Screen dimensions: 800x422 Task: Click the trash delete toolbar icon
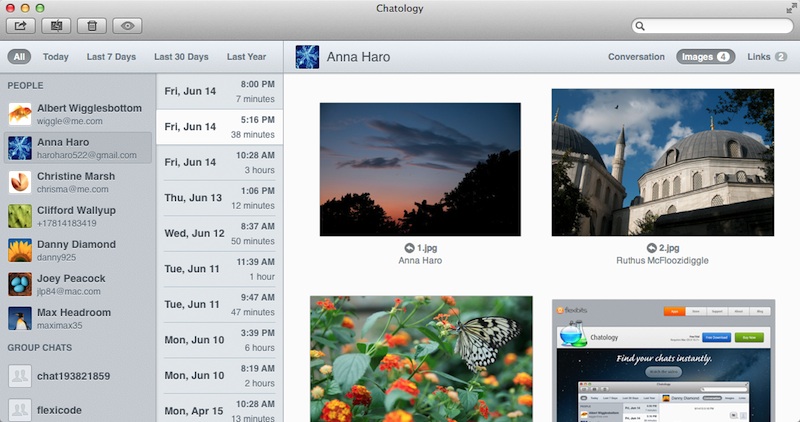coord(92,26)
